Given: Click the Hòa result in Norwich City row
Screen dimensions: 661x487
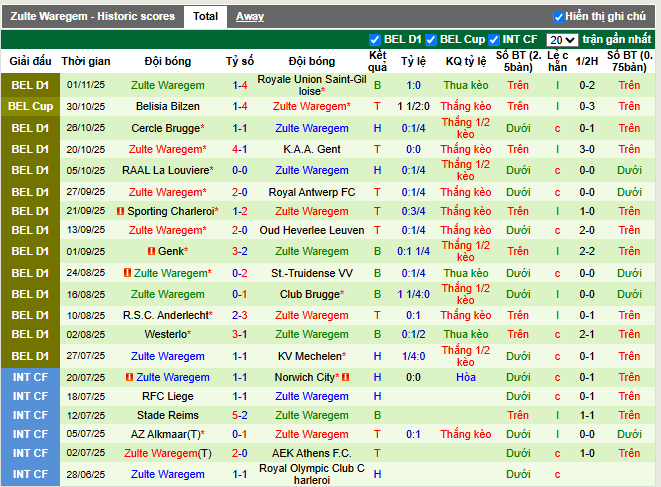Looking at the screenshot, I should coord(466,377).
